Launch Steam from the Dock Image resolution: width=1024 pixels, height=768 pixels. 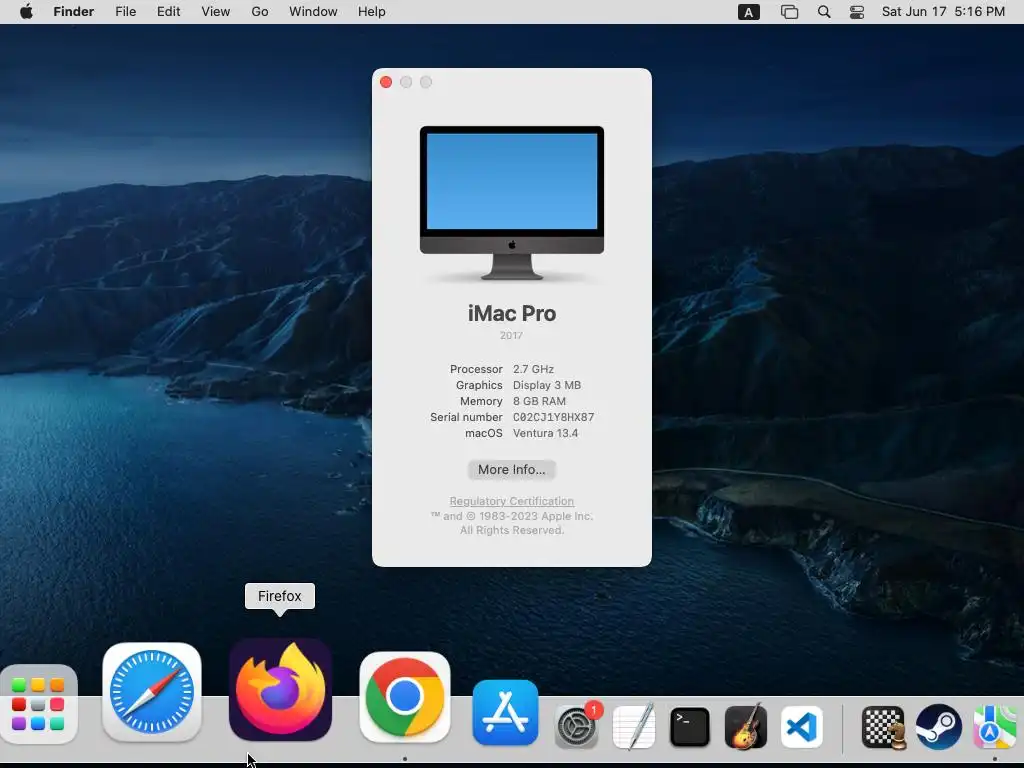tap(938, 726)
